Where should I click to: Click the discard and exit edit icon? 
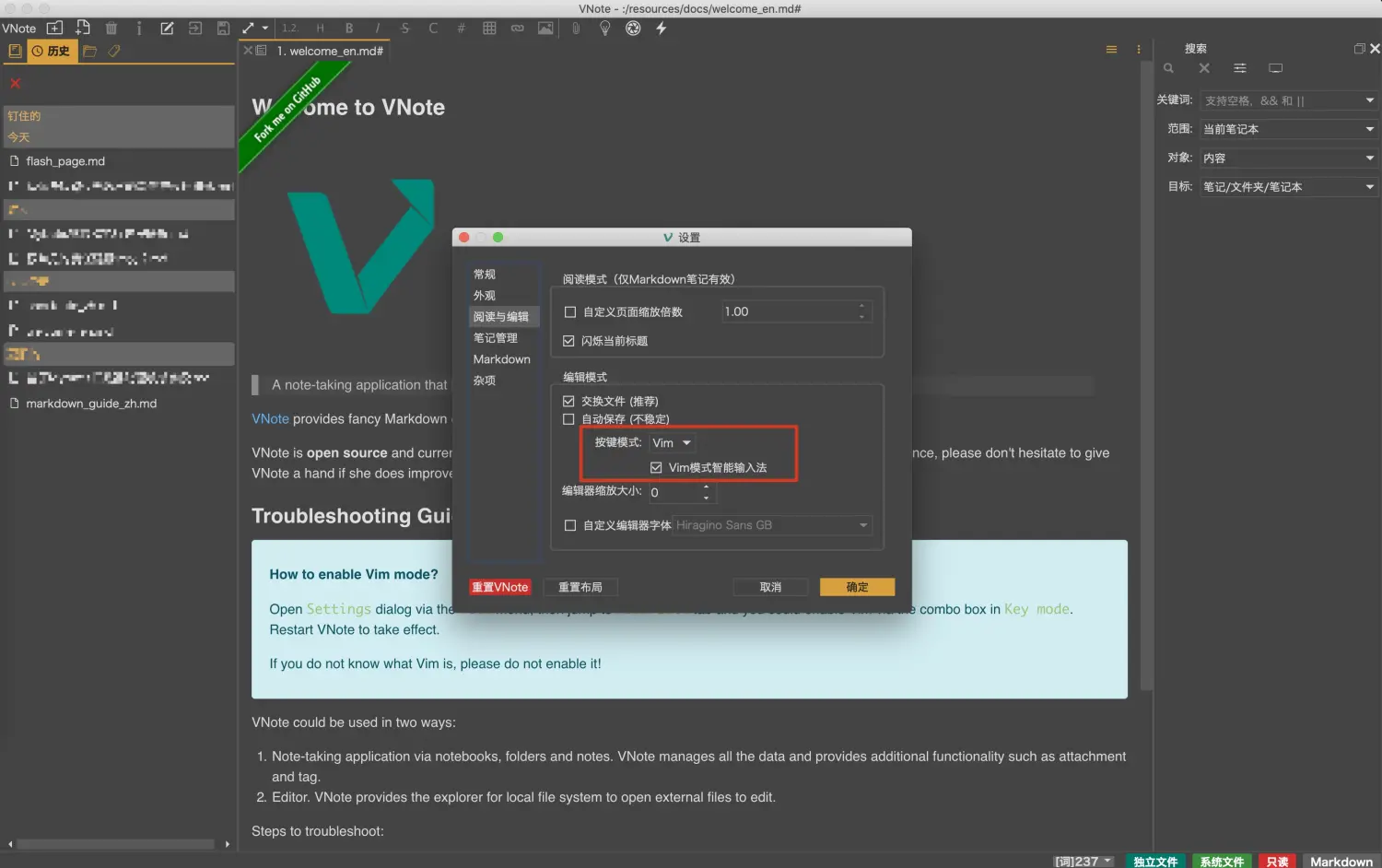(195, 29)
